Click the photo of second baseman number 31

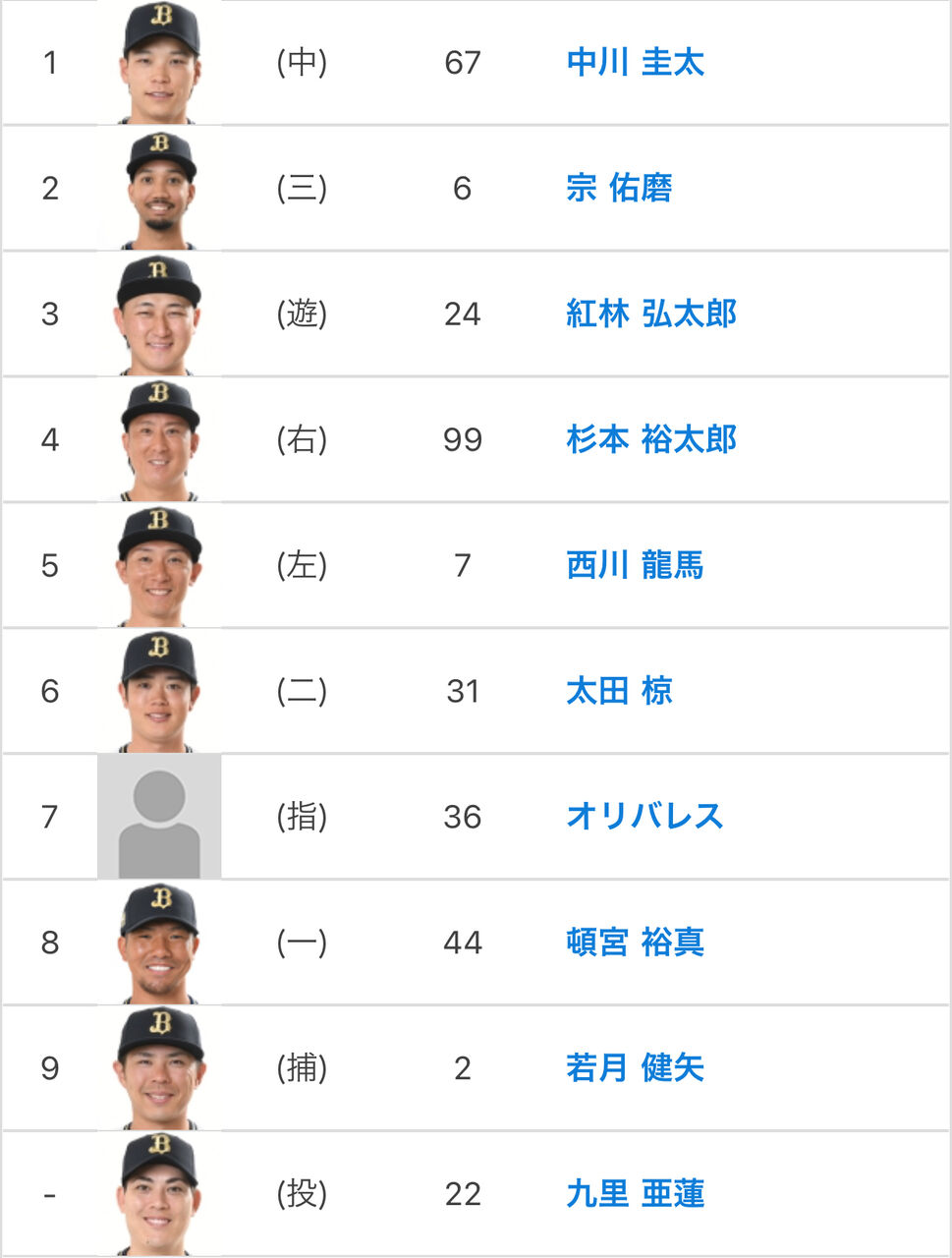pos(159,691)
